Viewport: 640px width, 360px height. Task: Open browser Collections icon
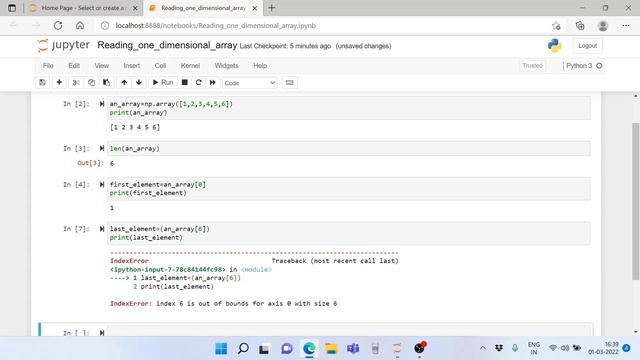pyautogui.click(x=580, y=26)
